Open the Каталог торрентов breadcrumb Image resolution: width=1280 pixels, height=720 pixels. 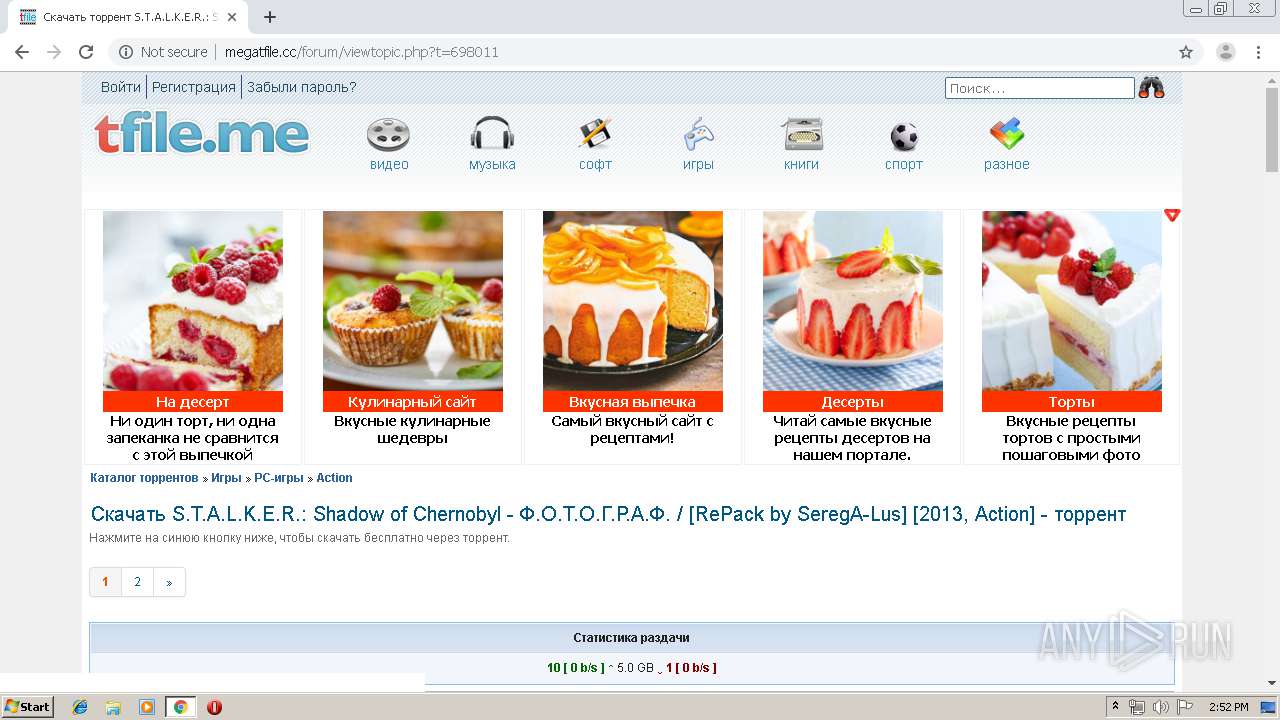(x=144, y=478)
